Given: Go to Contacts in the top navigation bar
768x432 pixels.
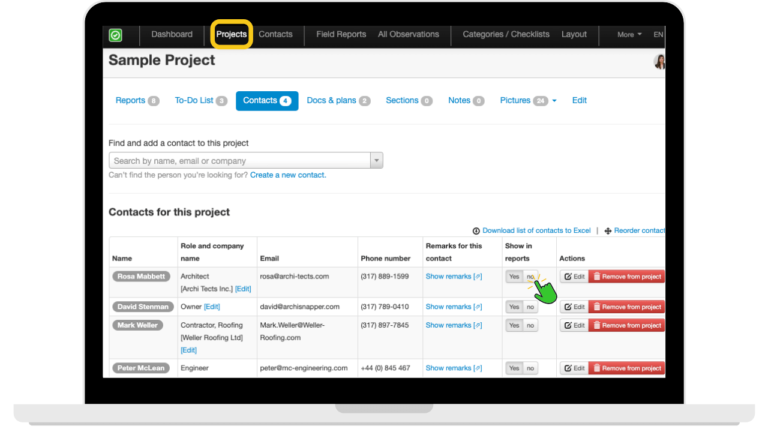Looking at the screenshot, I should tap(275, 34).
